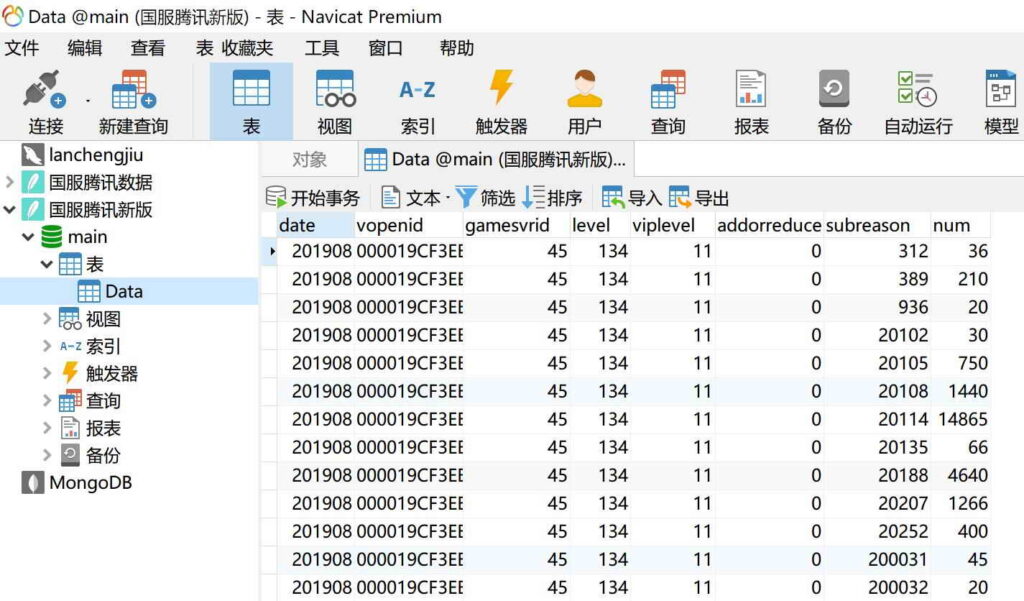1024x601 pixels.
Task: Click the 触发器 trigger lightning icon
Action: point(501,101)
